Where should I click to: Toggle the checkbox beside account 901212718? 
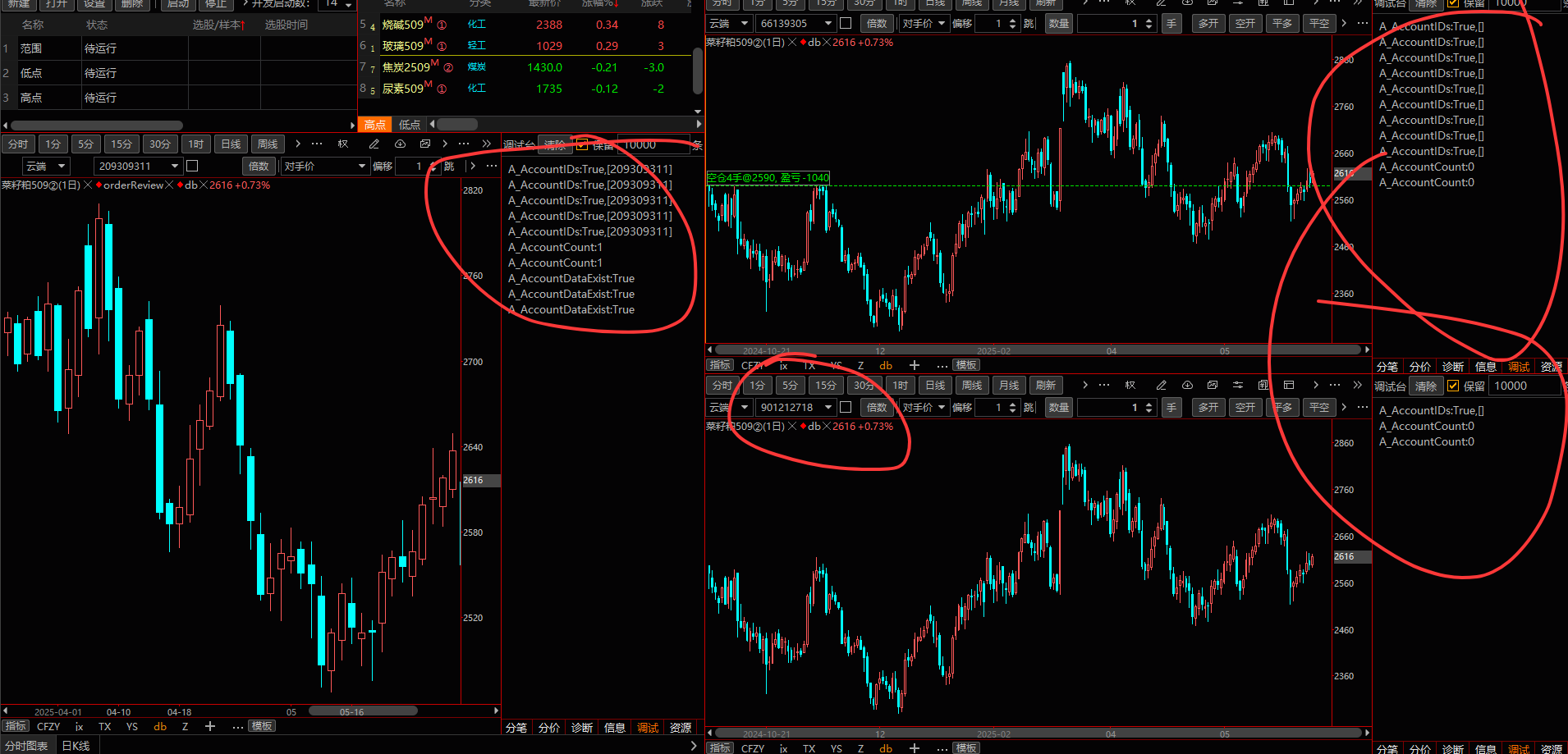coord(846,407)
